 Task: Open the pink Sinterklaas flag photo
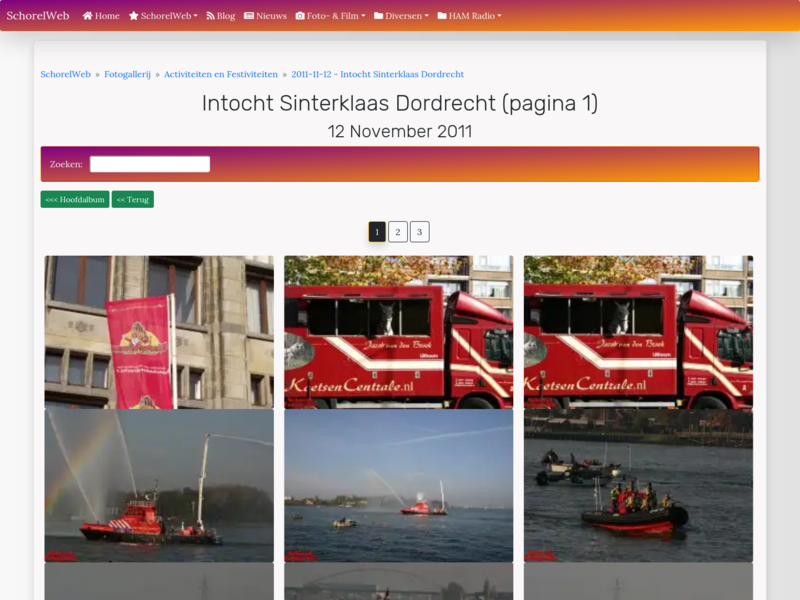click(x=159, y=332)
